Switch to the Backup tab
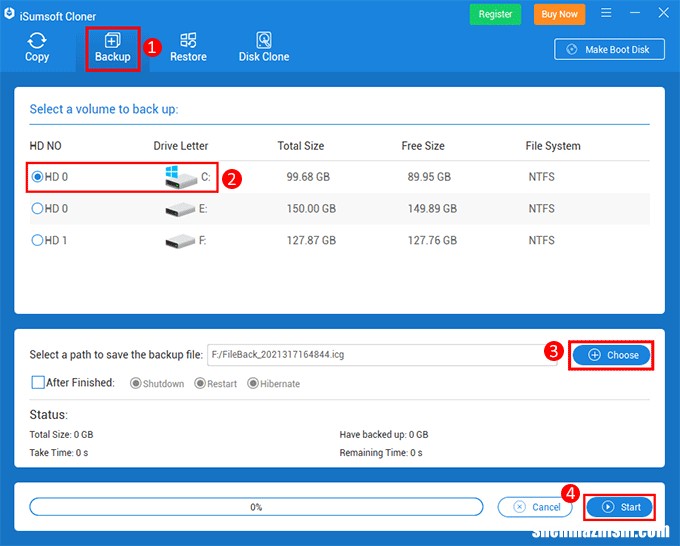The width and height of the screenshot is (680, 546). coord(113,48)
